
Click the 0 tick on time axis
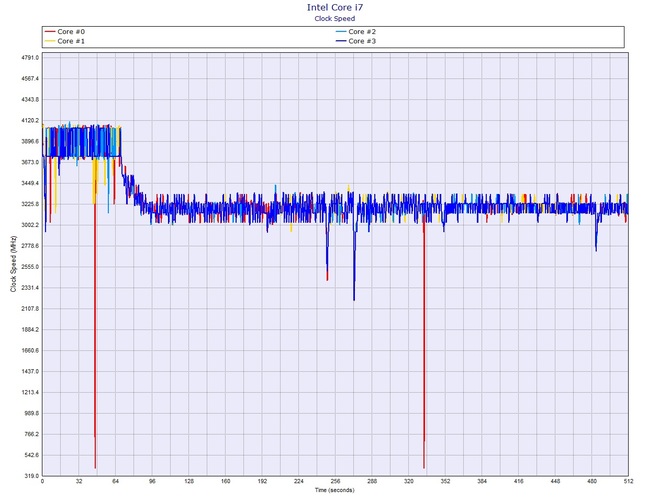point(42,481)
